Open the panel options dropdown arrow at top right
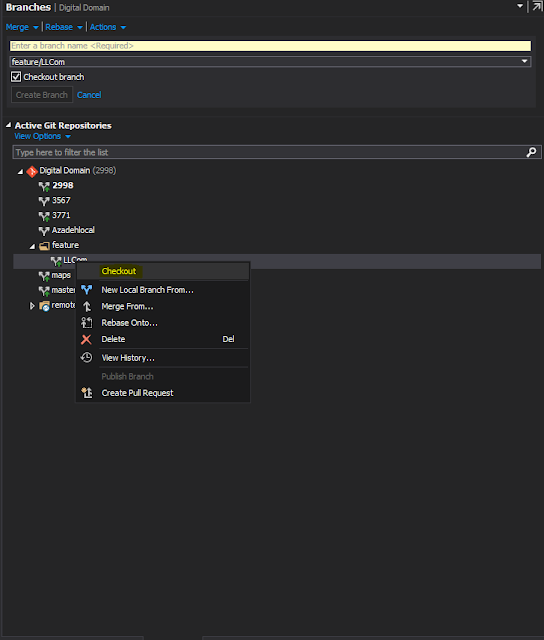Image resolution: width=544 pixels, height=640 pixels. pyautogui.click(x=520, y=6)
